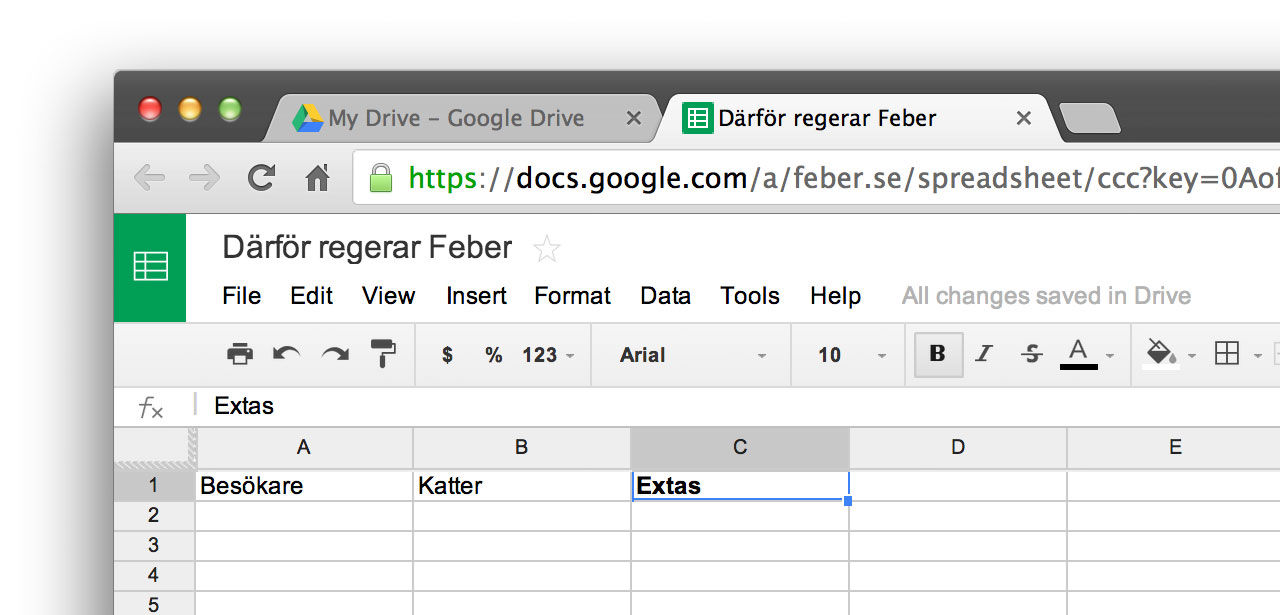Click the formula bar showing Extas
The width and height of the screenshot is (1280, 615).
(740, 406)
